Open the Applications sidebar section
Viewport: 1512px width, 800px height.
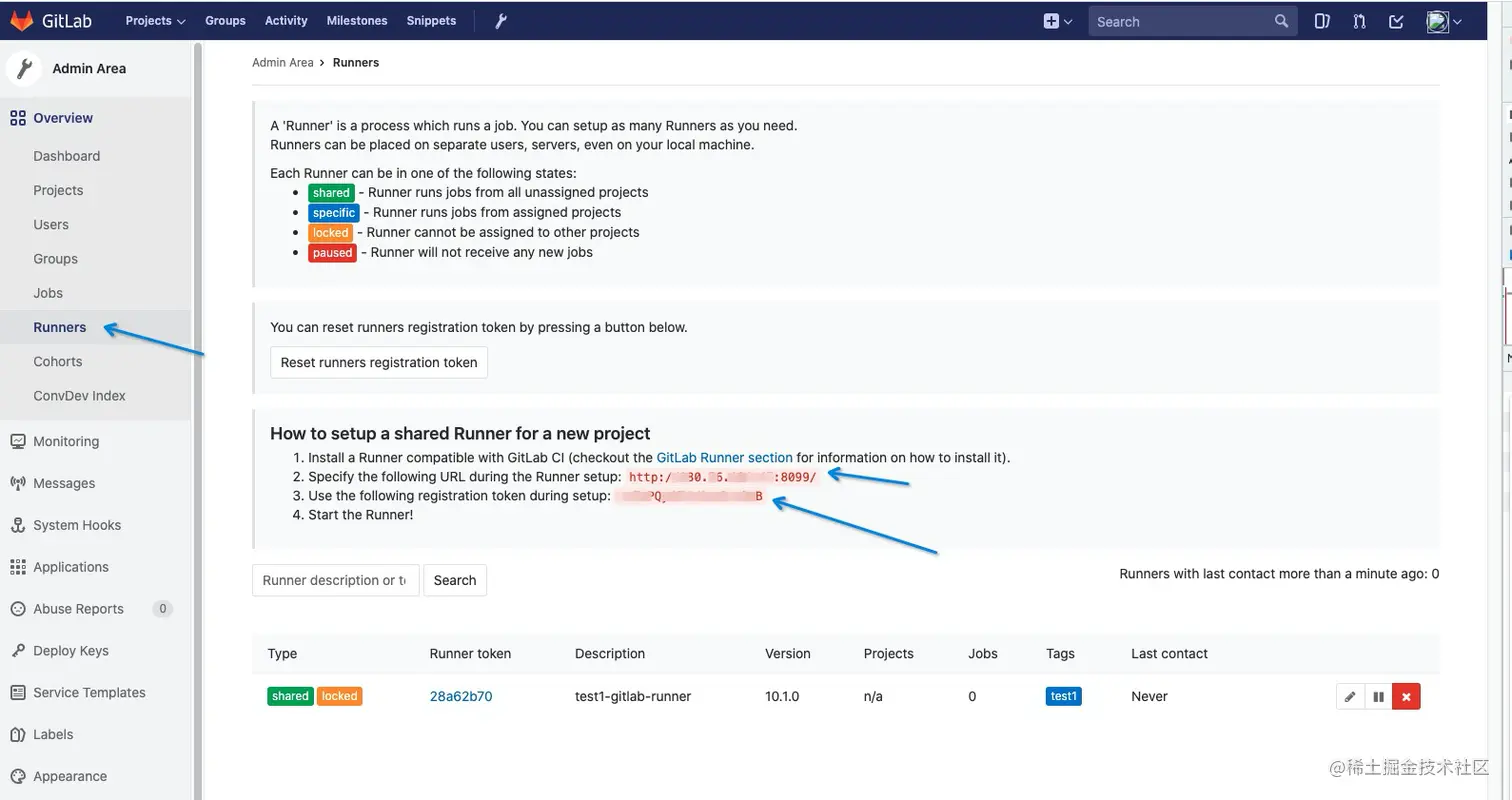click(71, 567)
